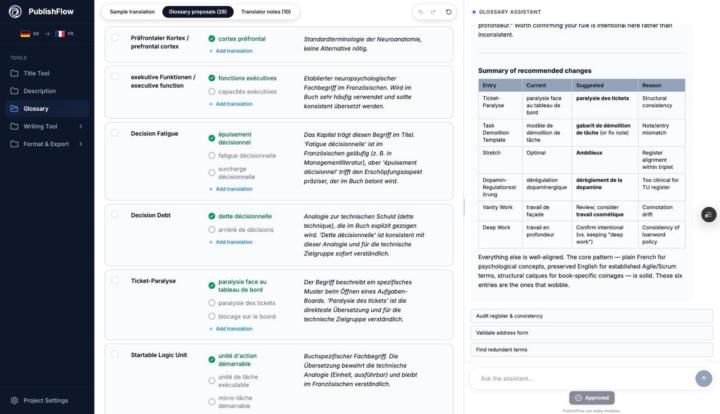
Task: Select 'surcharge décisionnelle' radio option
Action: pyautogui.click(x=212, y=173)
